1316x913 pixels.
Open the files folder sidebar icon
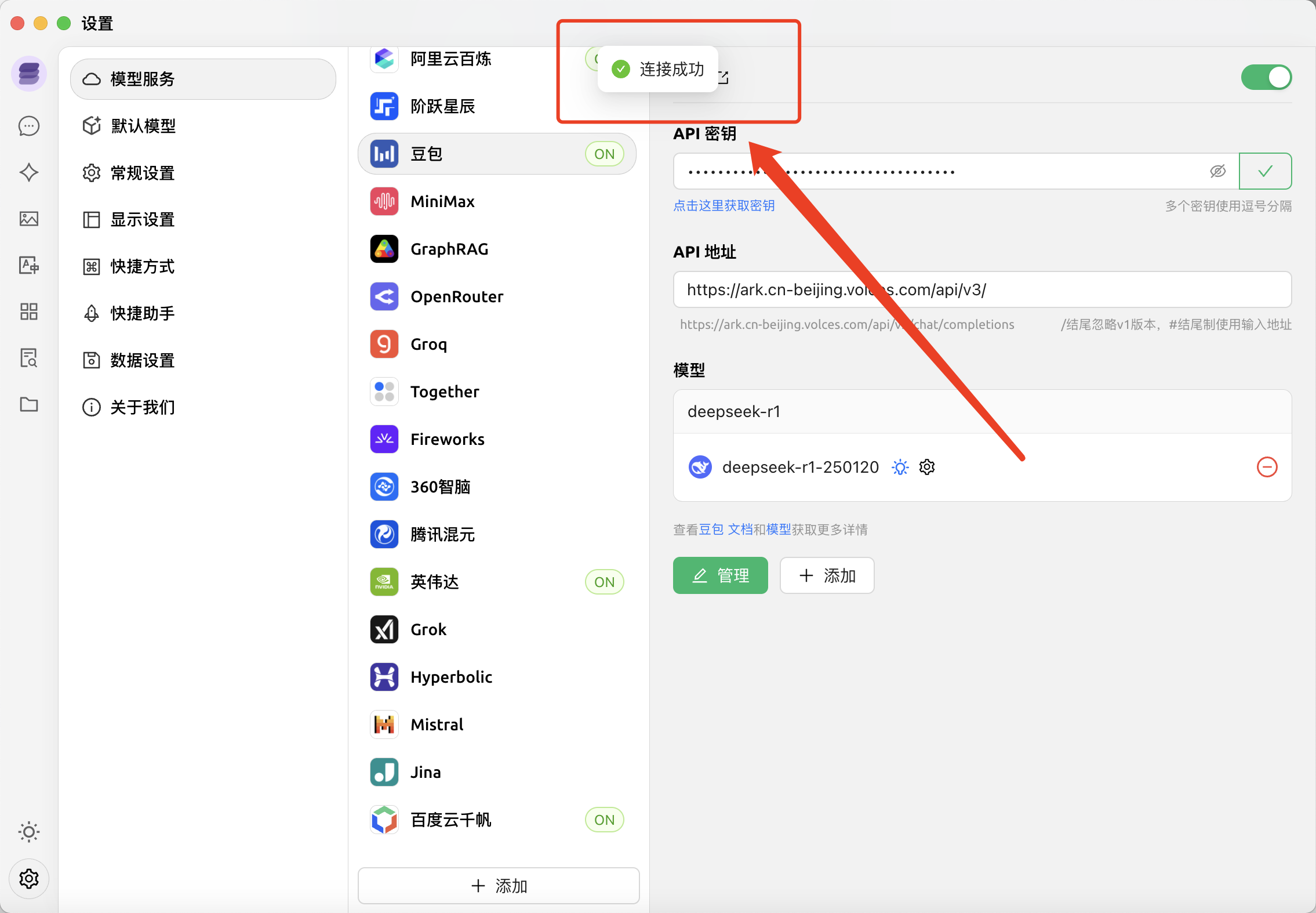pos(29,404)
